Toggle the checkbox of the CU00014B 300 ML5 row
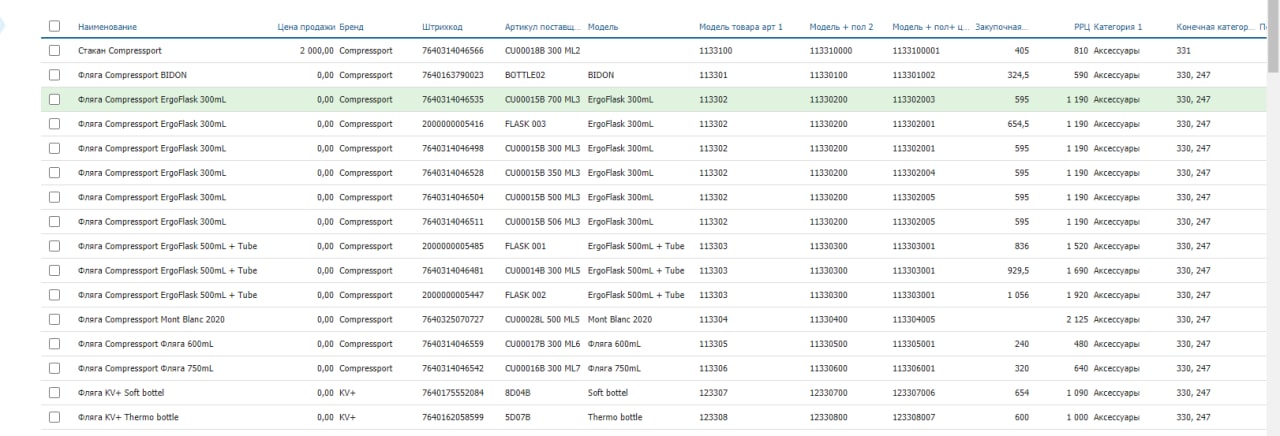Viewport: 1280px width, 436px height. coord(55,270)
